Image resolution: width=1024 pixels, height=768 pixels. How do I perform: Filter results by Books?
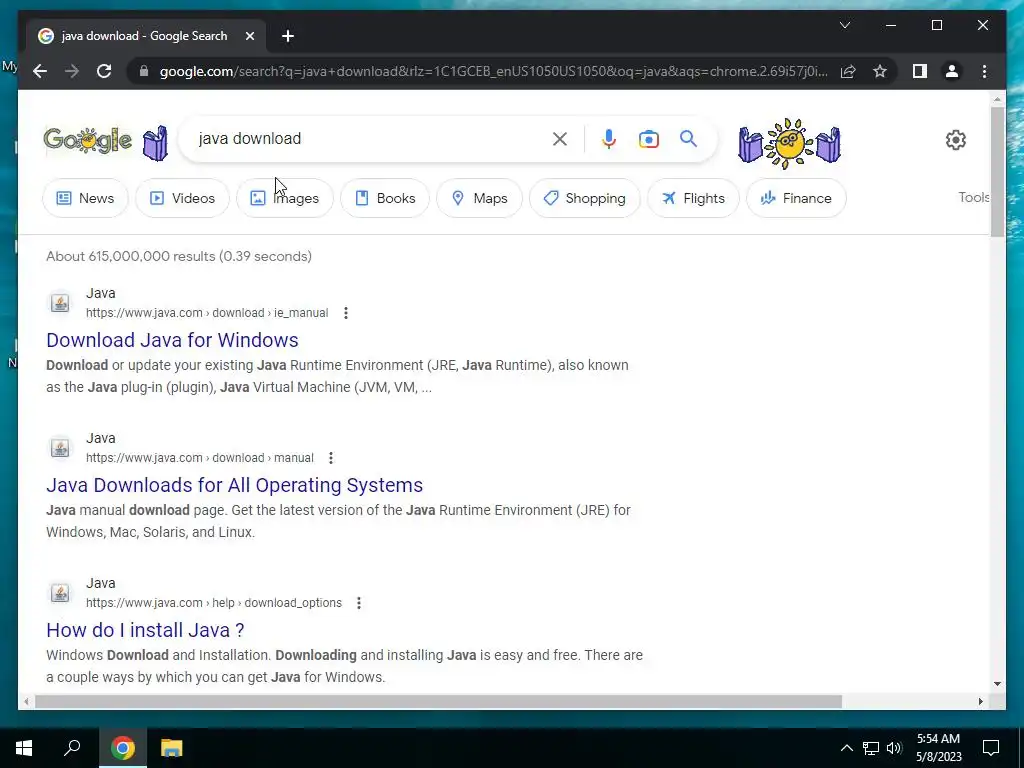pos(385,198)
